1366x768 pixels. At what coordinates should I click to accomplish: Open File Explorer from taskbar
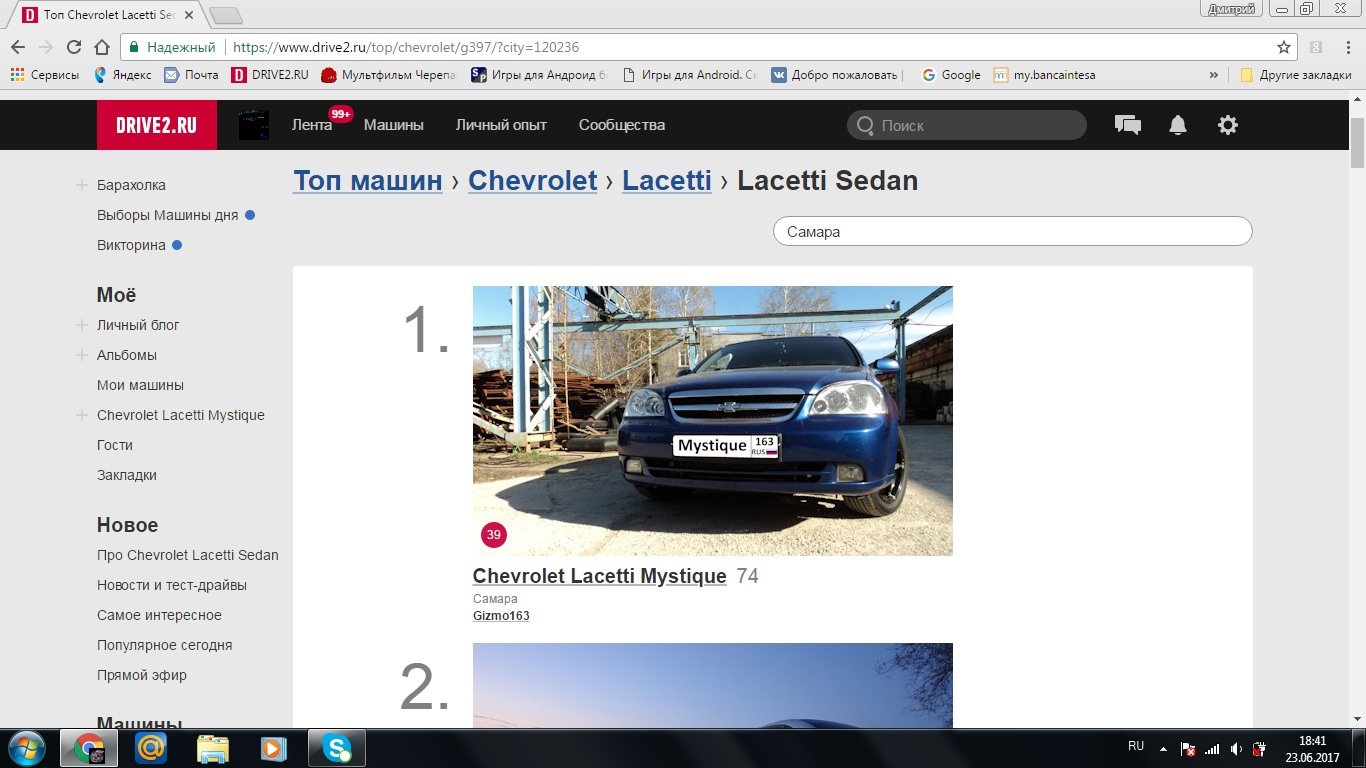212,748
